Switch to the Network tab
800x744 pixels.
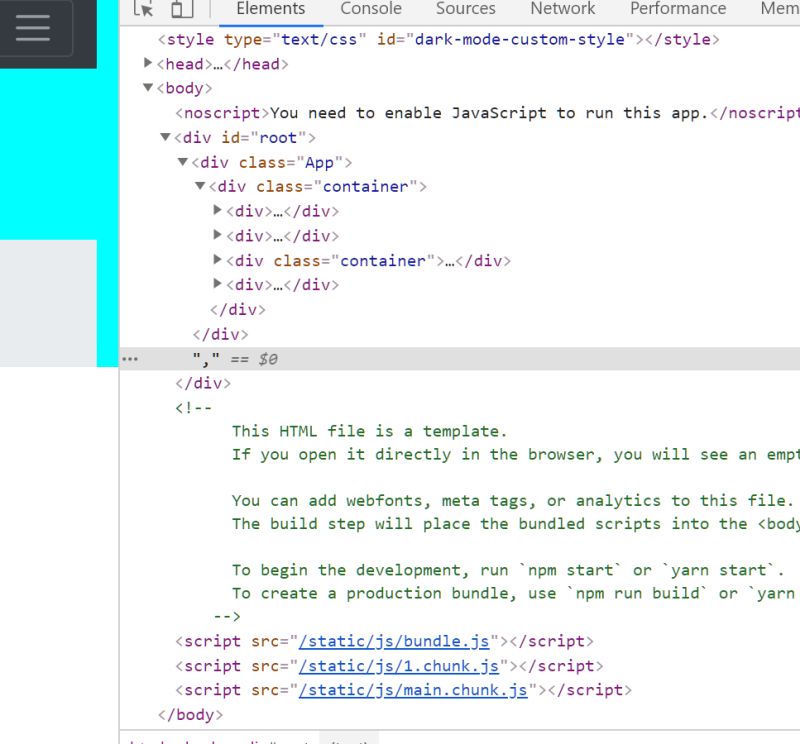tap(562, 8)
